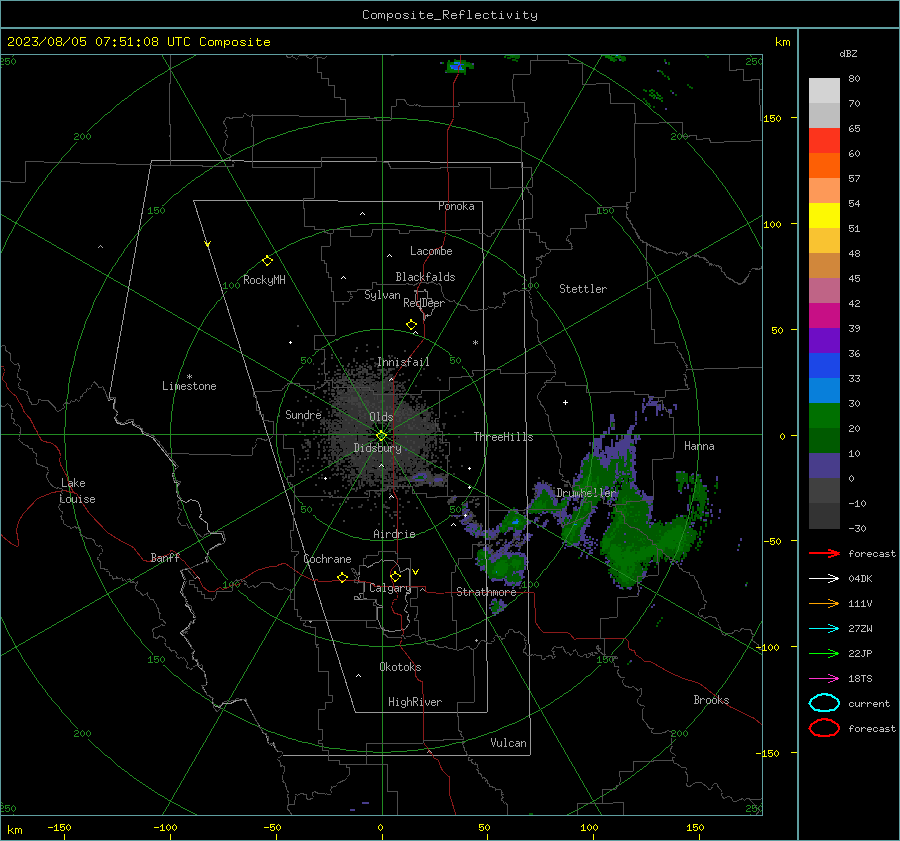The height and width of the screenshot is (841, 900).
Task: Select the light blue 30-33 dBZ swatch
Action: (x=824, y=390)
